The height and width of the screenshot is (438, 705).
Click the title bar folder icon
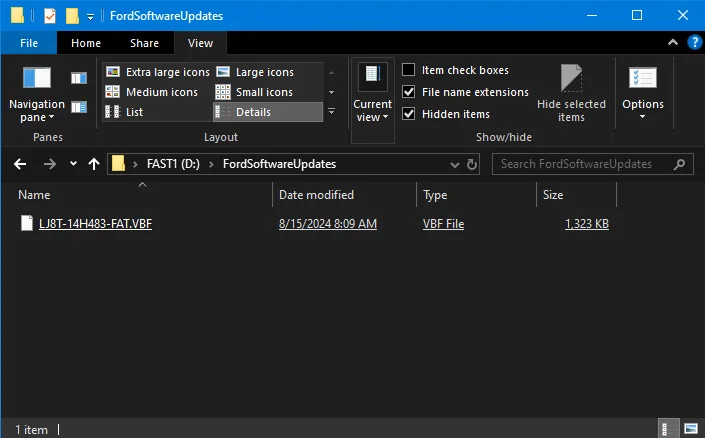click(17, 15)
